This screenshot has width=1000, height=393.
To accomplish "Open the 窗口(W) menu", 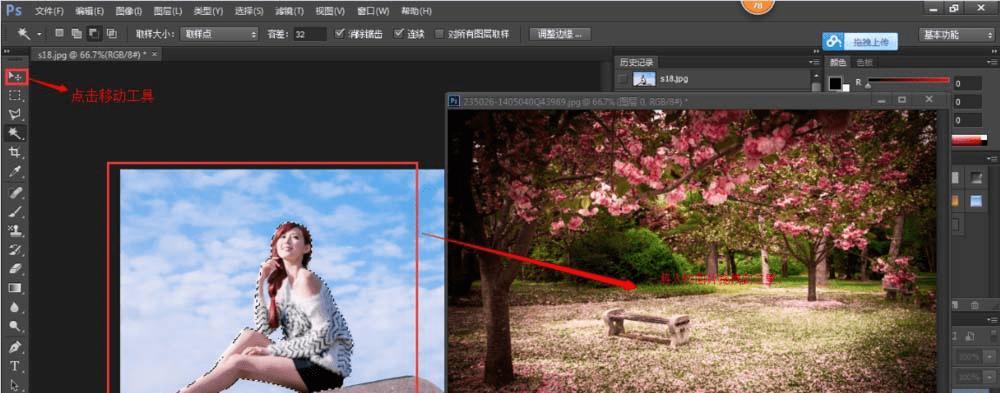I will click(372, 11).
